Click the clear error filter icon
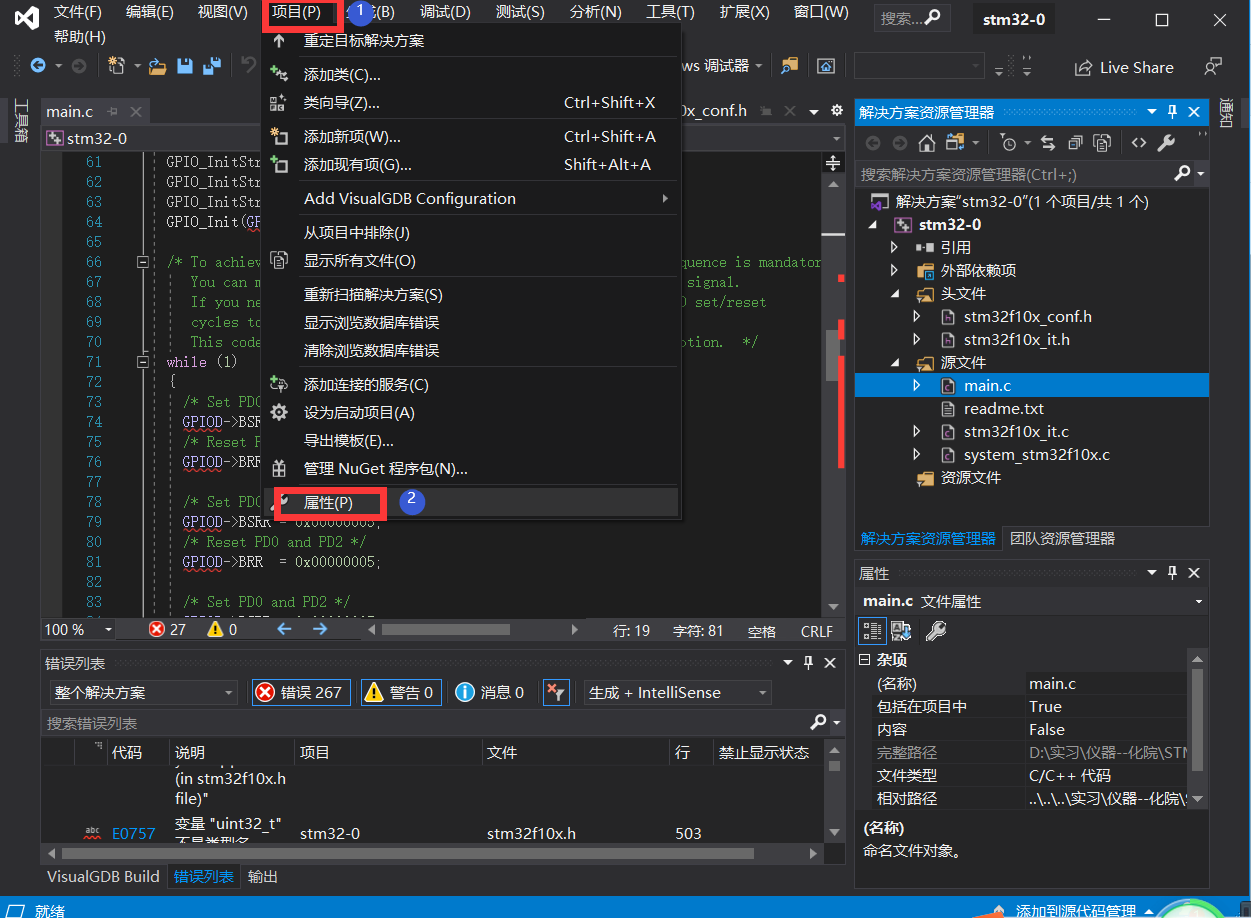 [x=555, y=692]
